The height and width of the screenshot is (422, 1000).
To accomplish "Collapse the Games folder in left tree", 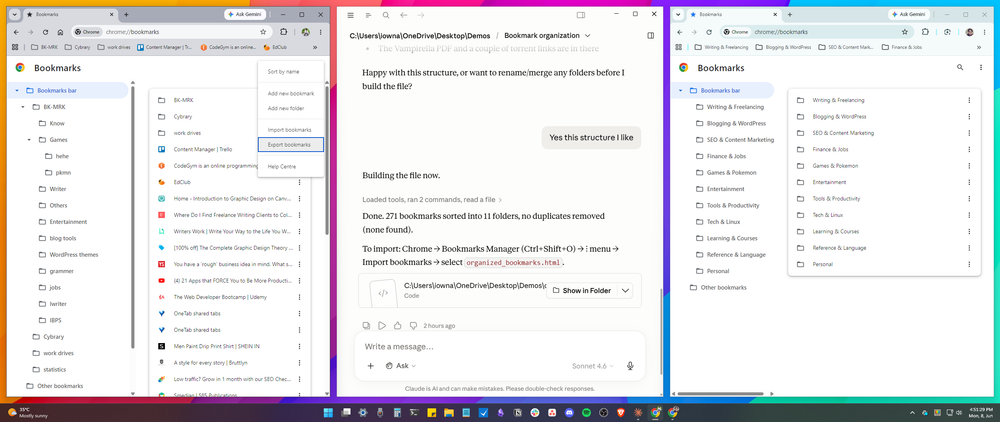I will [29, 140].
